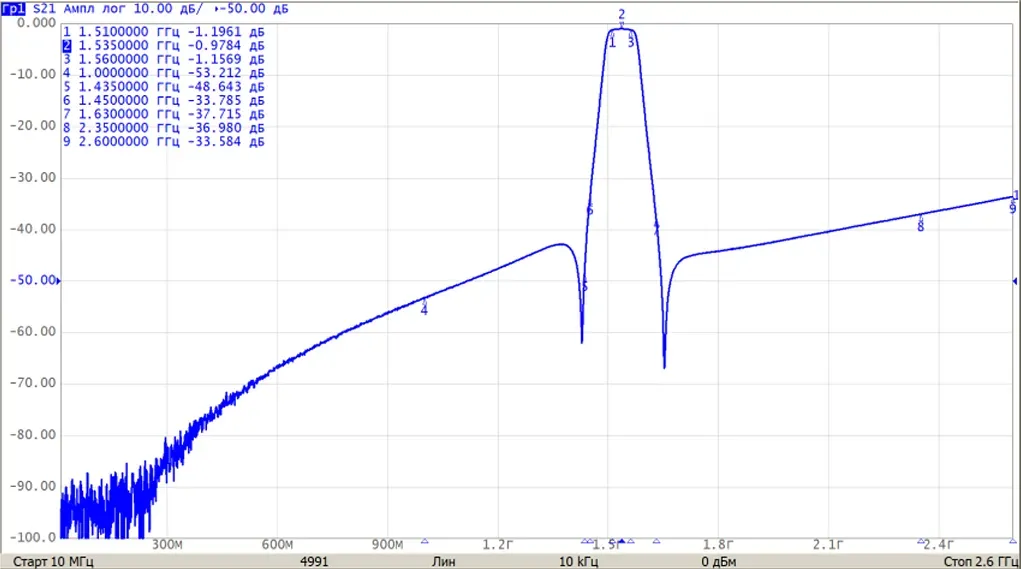Screen dimensions: 1021x569
Task: Open the Ампл лог format field
Action: 95,9
